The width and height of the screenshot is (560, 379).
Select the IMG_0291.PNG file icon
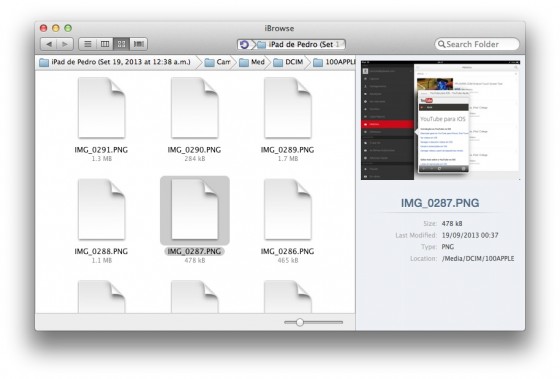click(101, 108)
